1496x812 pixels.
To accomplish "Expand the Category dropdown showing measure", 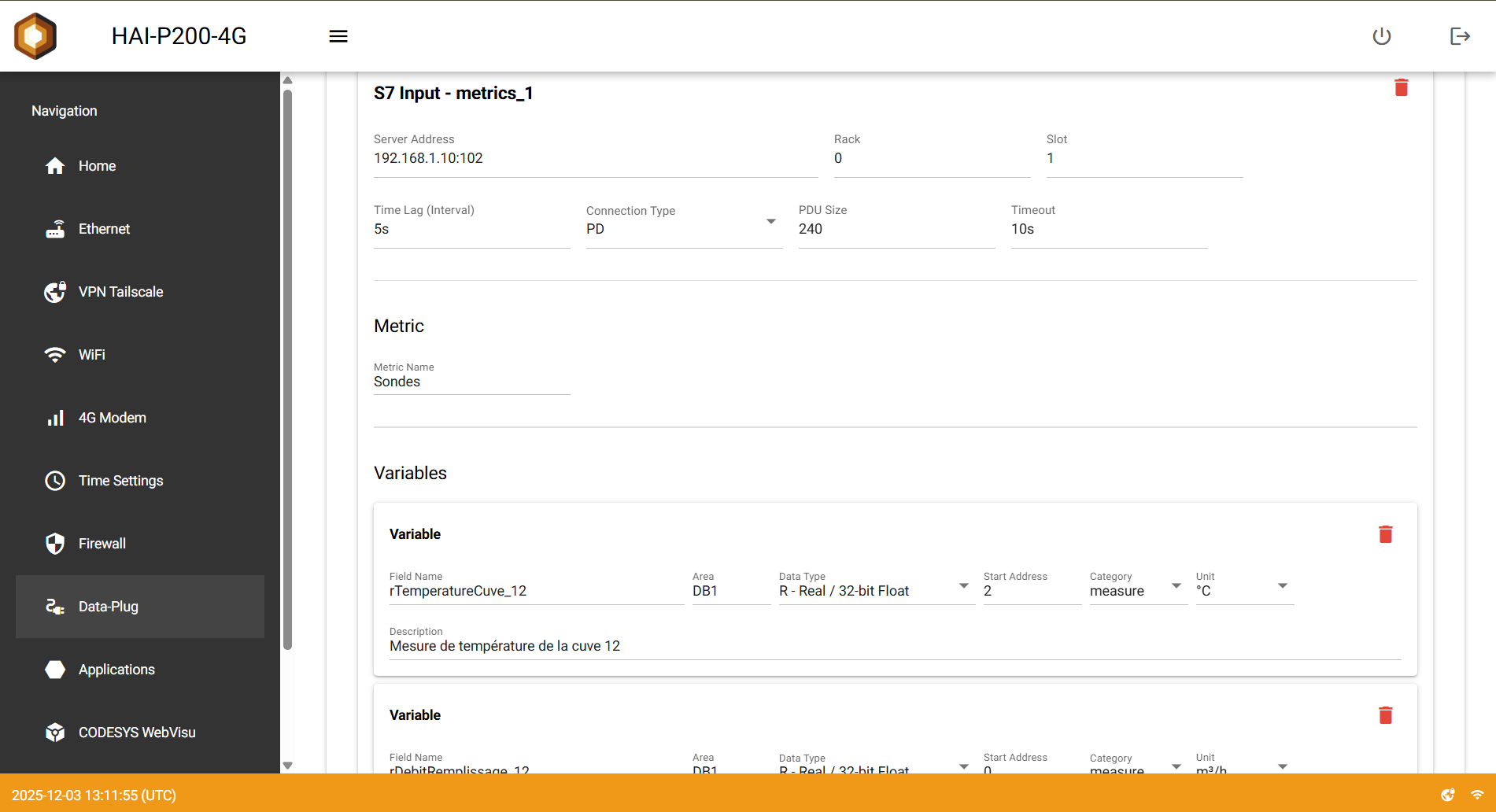I will [1175, 585].
